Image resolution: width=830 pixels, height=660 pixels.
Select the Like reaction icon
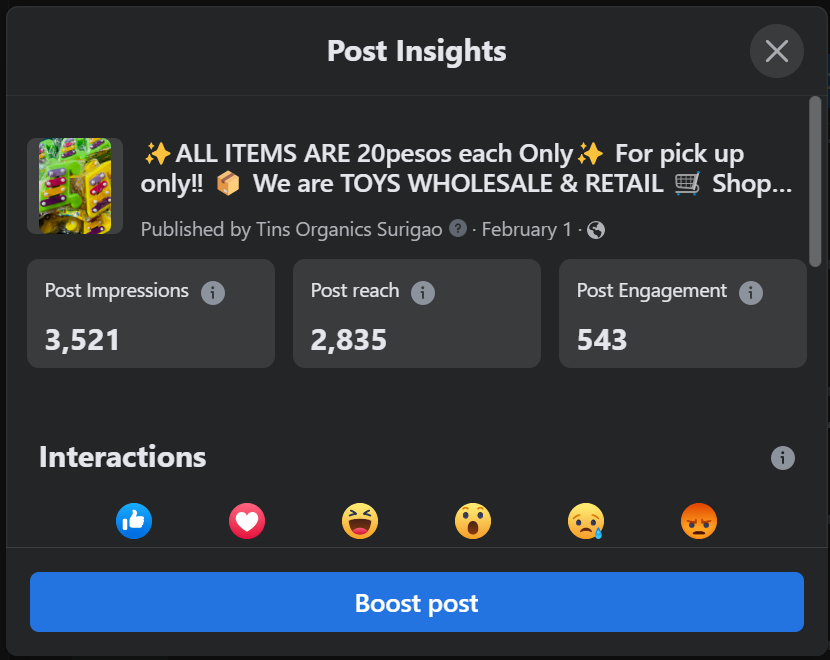click(134, 521)
